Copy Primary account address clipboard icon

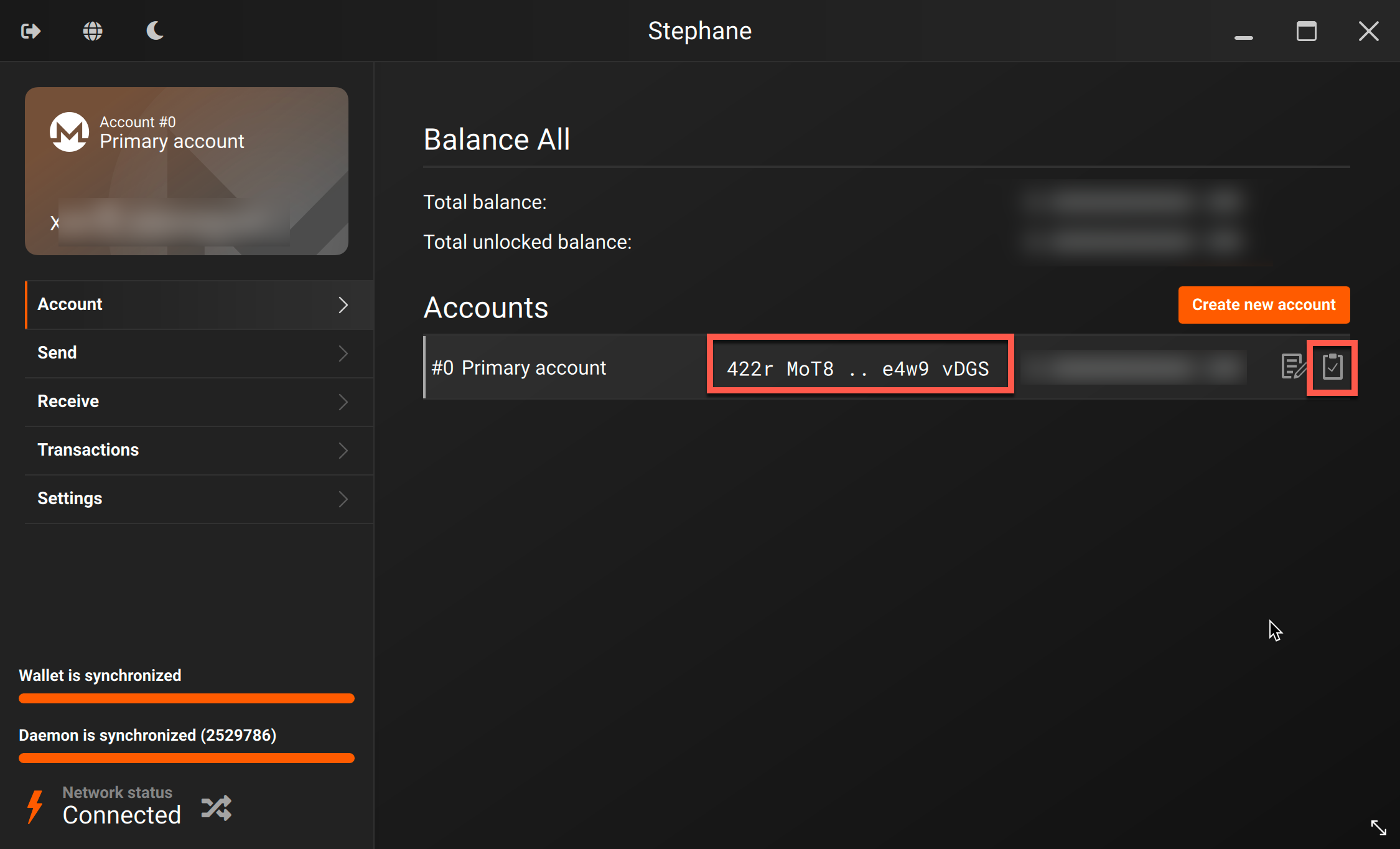[x=1332, y=367]
